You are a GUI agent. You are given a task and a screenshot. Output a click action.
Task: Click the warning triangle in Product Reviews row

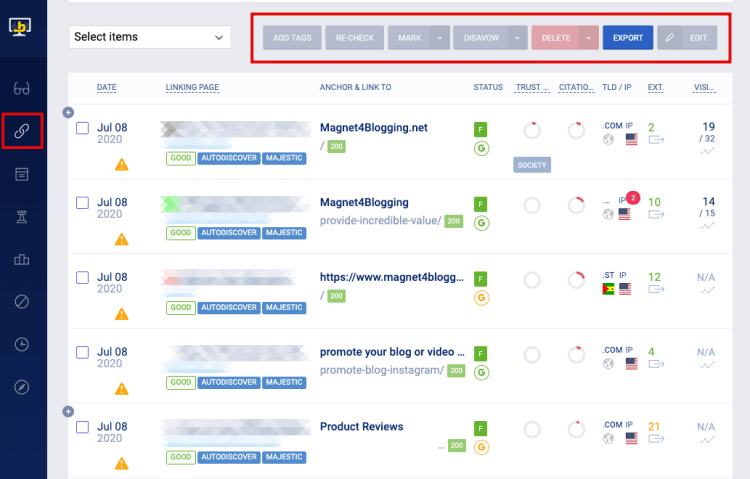pyautogui.click(x=121, y=463)
